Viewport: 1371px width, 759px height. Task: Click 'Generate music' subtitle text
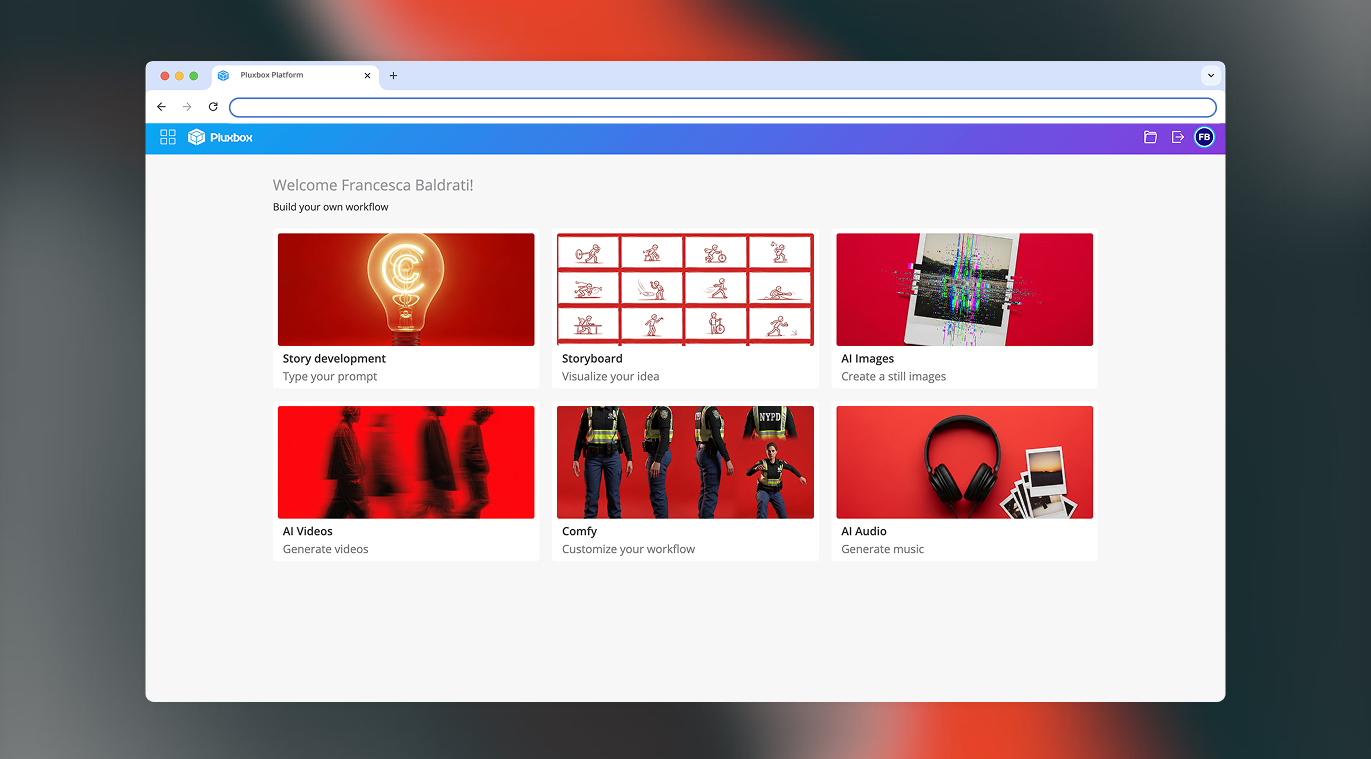882,549
